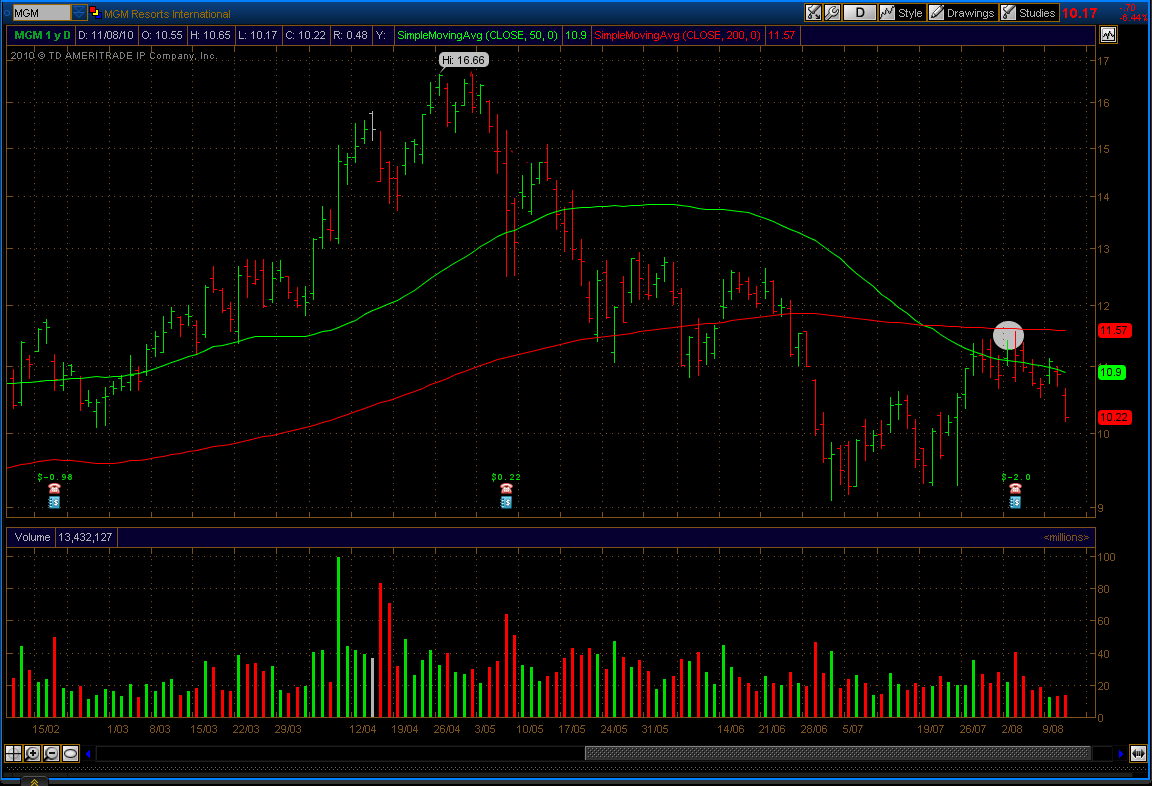Click the MGM 1 y D chart label
The height and width of the screenshot is (786, 1152).
pos(43,35)
